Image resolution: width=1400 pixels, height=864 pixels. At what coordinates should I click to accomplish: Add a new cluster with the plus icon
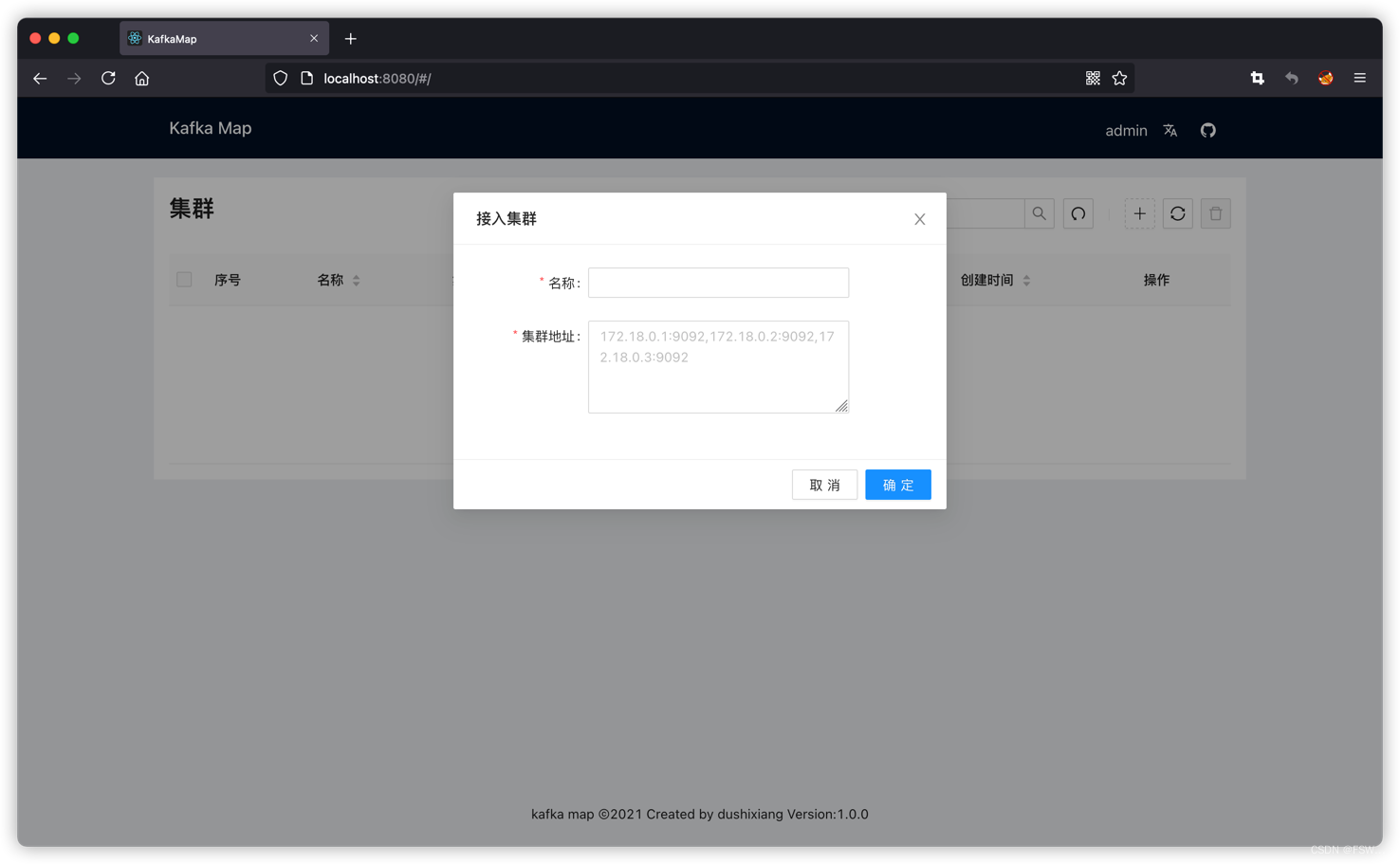point(1139,213)
